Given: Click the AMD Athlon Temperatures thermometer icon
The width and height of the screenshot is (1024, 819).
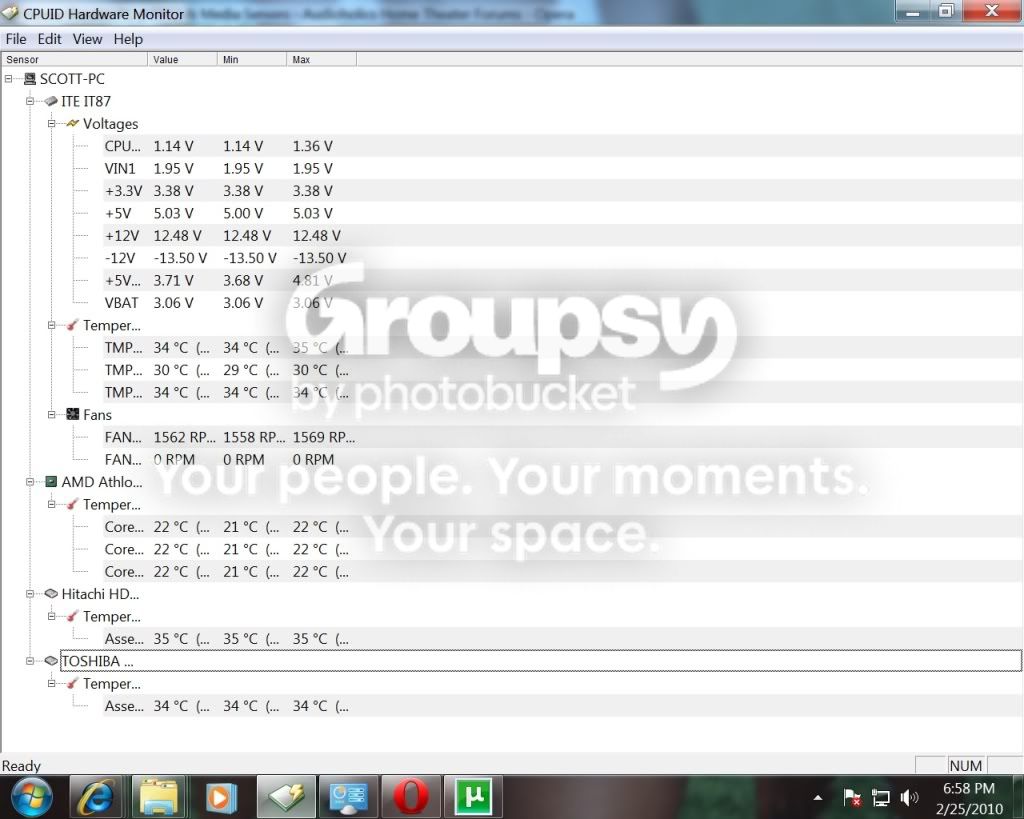Looking at the screenshot, I should (x=72, y=504).
